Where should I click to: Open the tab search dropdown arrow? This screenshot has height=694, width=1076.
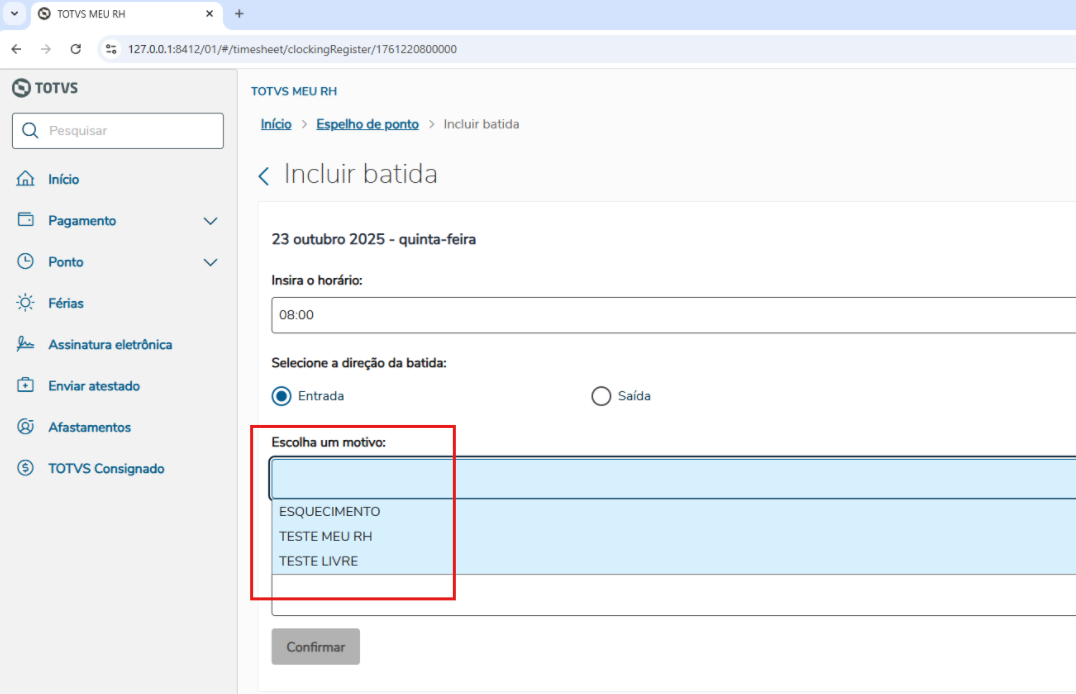[x=14, y=13]
